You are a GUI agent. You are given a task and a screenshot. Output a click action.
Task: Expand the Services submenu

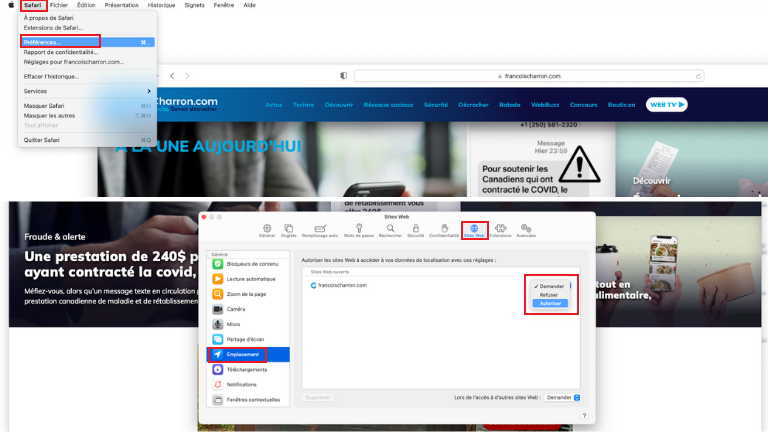(87, 91)
